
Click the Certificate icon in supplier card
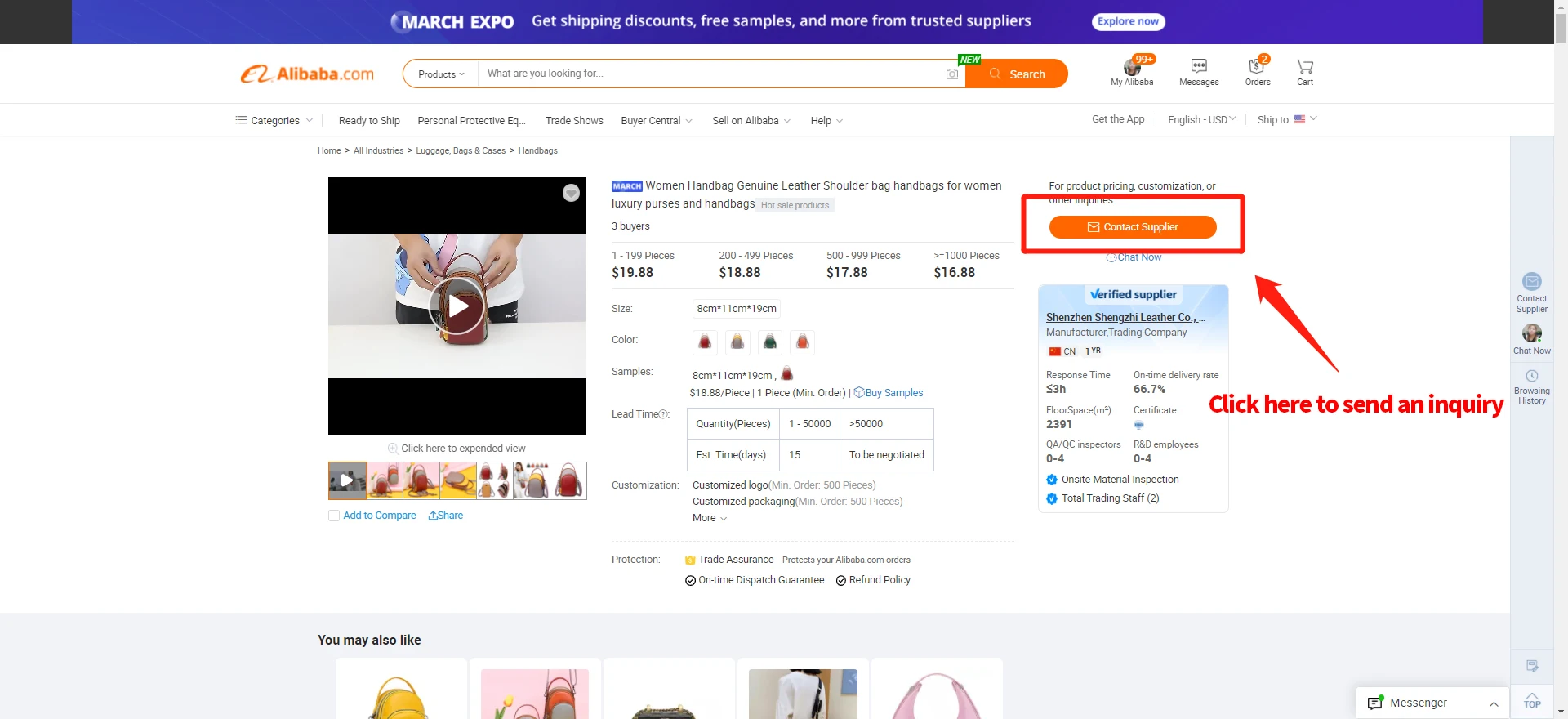[x=1138, y=425]
